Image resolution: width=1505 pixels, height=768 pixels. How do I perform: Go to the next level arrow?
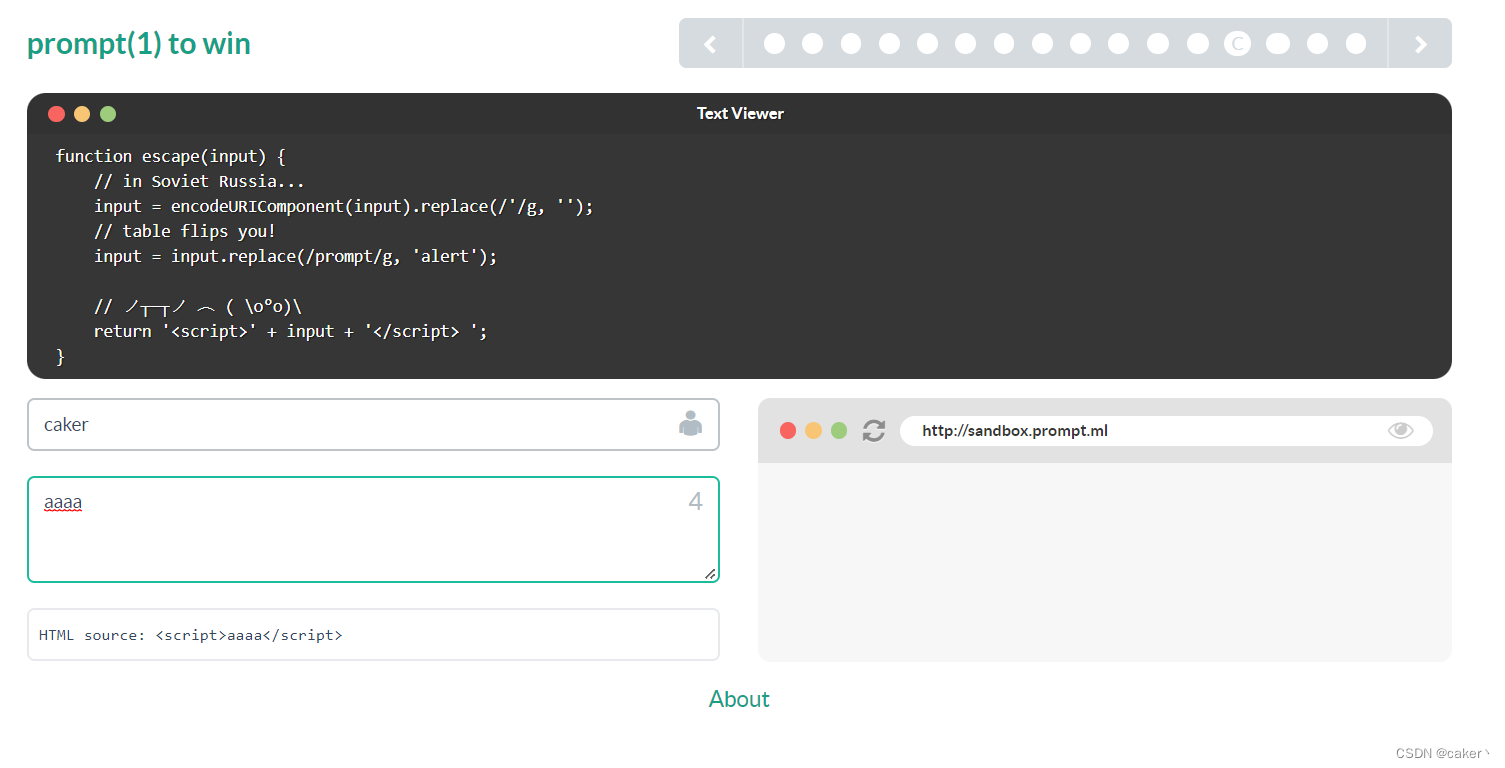[1420, 43]
